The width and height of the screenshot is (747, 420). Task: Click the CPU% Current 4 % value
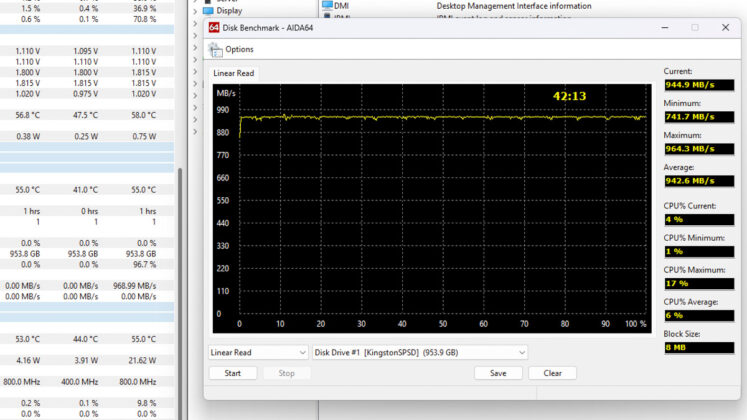tap(699, 220)
